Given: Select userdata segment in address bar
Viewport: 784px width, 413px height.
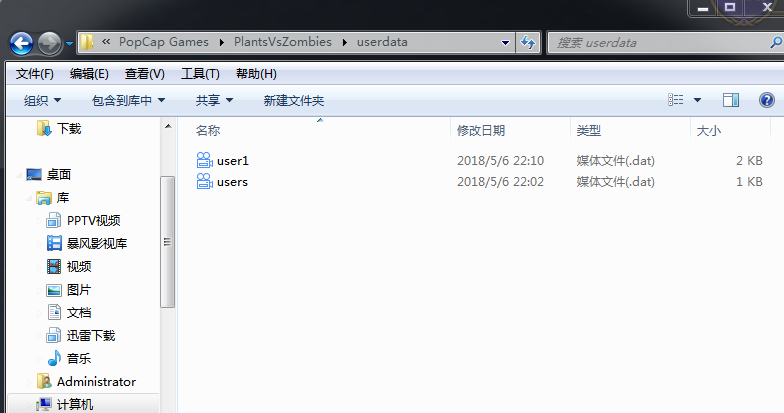Looking at the screenshot, I should pos(382,42).
